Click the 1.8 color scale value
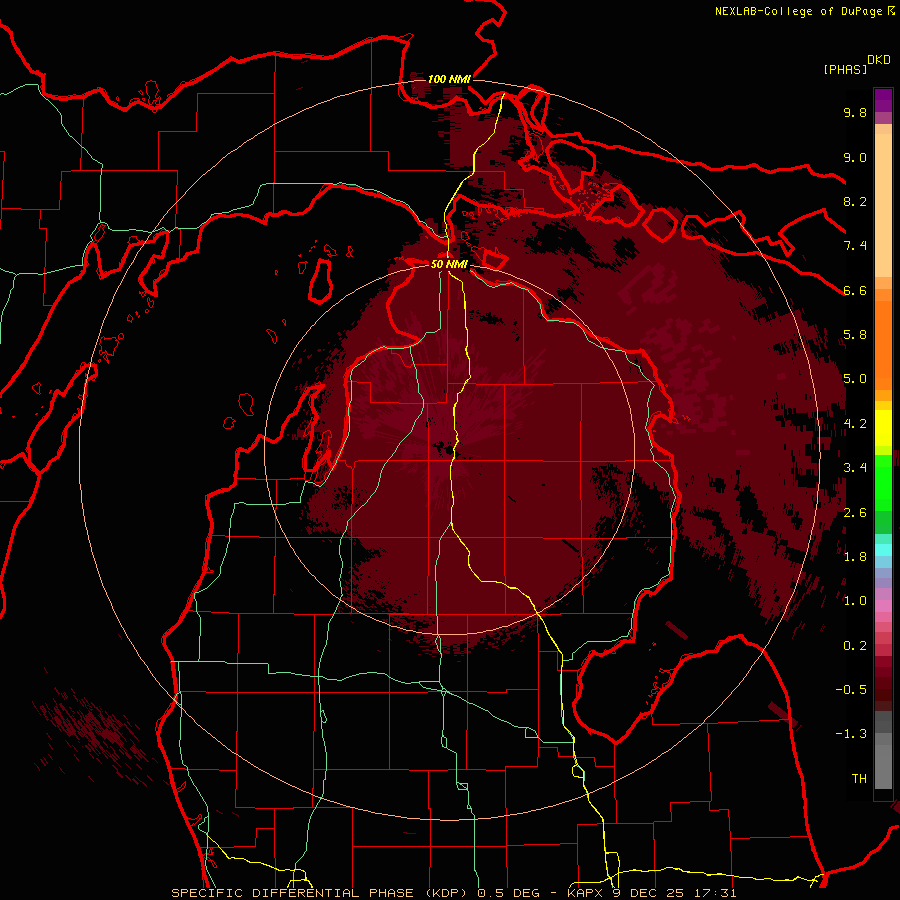 855,557
